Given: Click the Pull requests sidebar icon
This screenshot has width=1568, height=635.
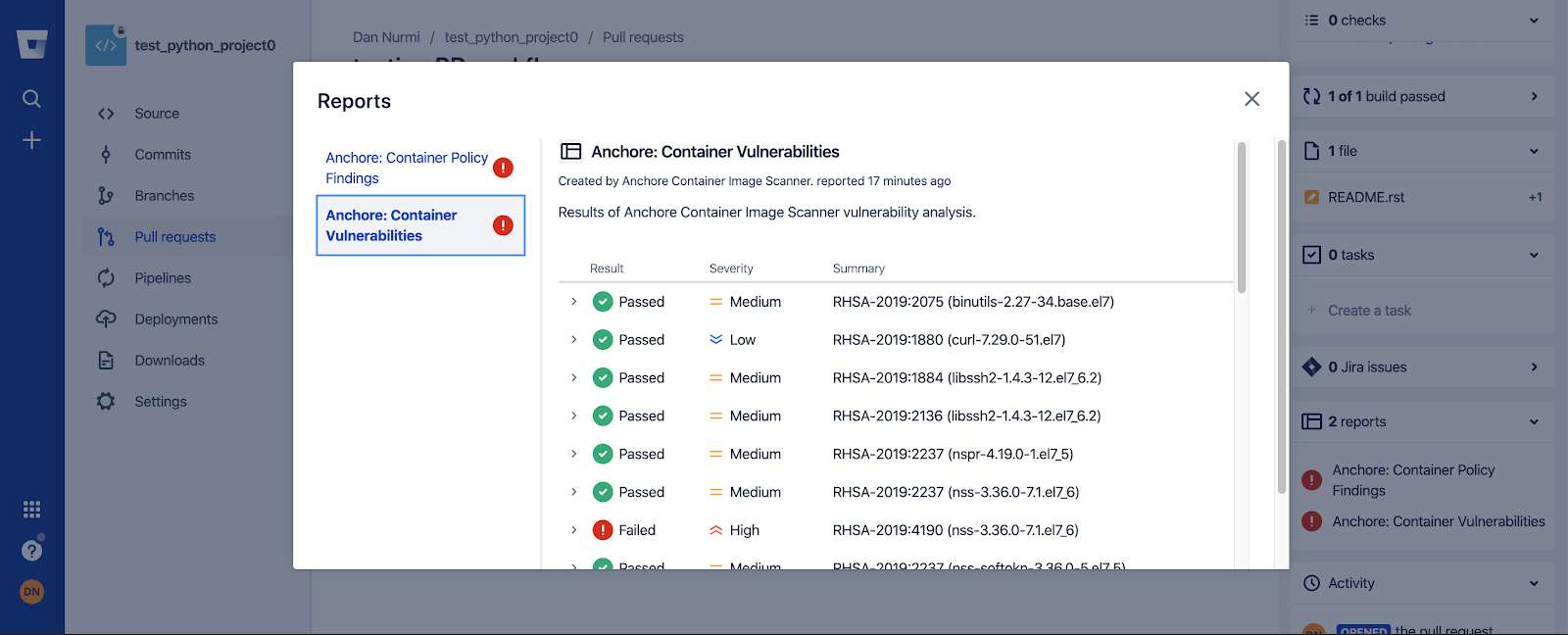Looking at the screenshot, I should pyautogui.click(x=106, y=237).
